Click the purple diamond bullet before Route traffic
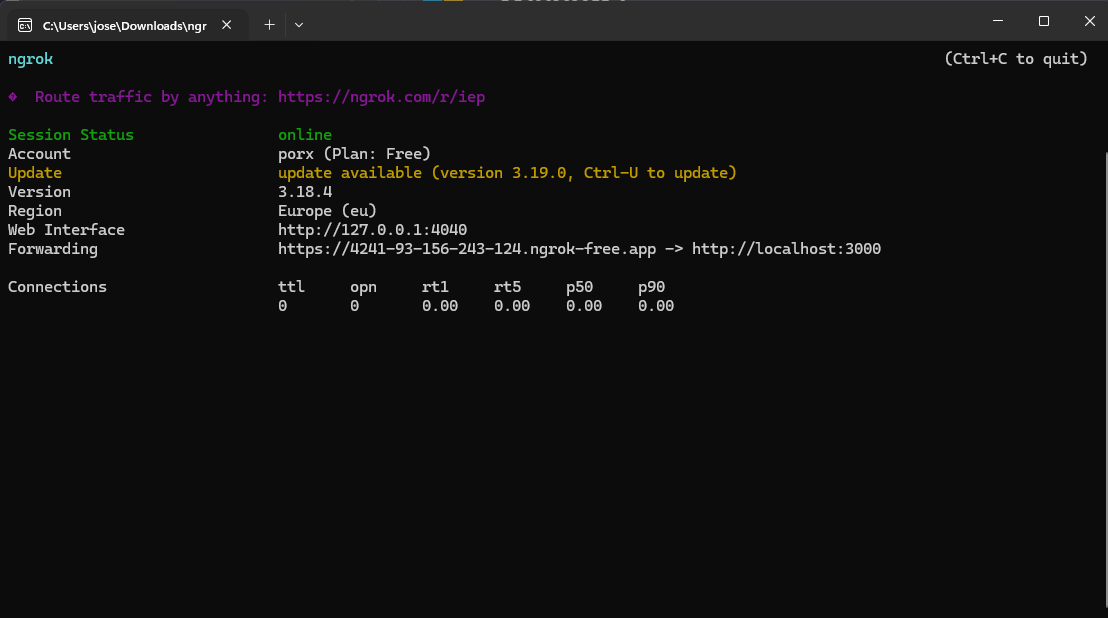Viewport: 1108px width, 618px height. [x=13, y=97]
